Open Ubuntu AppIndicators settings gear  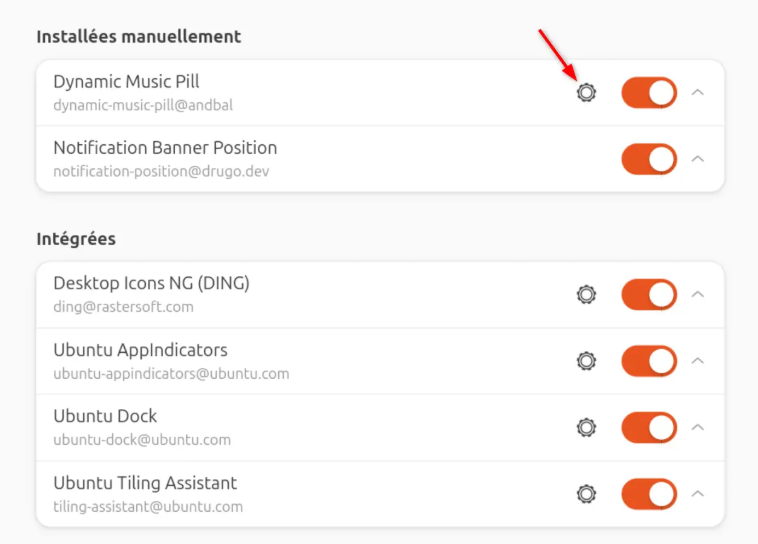(x=586, y=361)
